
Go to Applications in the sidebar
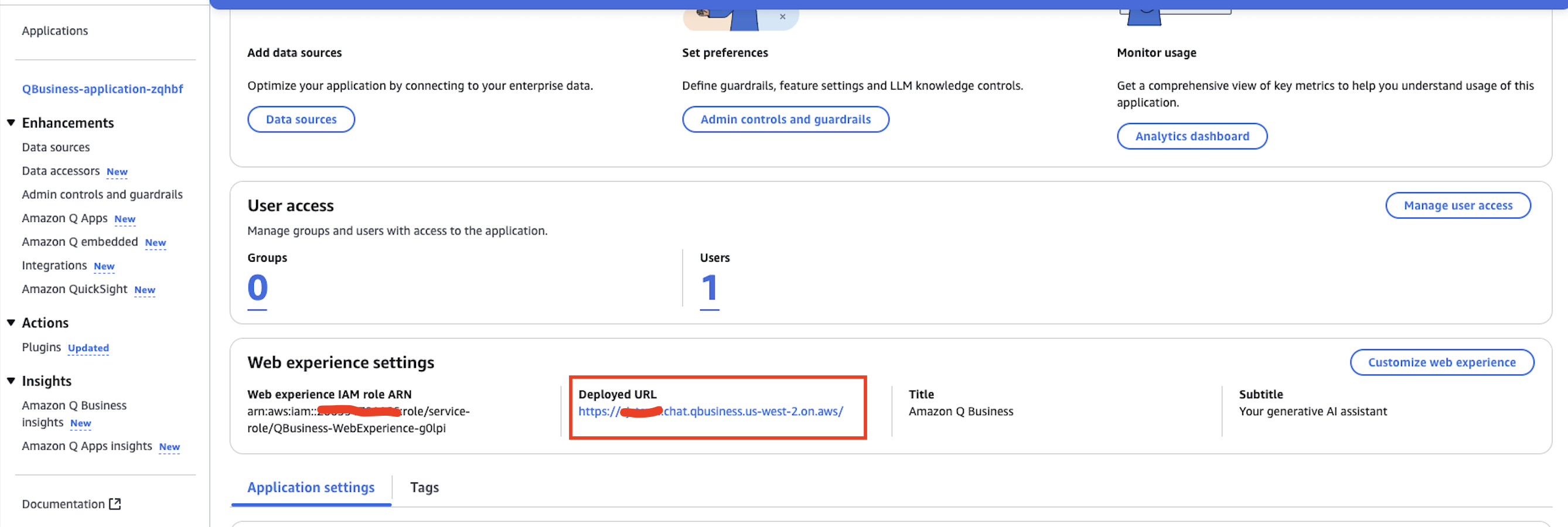pos(54,30)
